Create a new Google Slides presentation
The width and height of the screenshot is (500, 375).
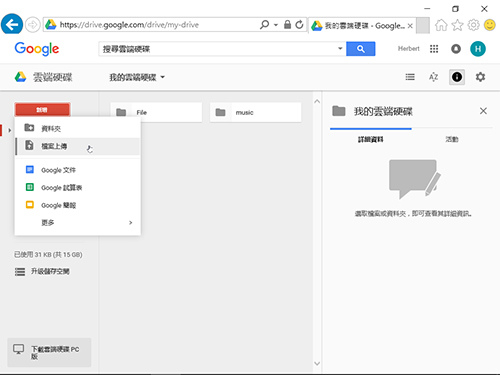78,205
